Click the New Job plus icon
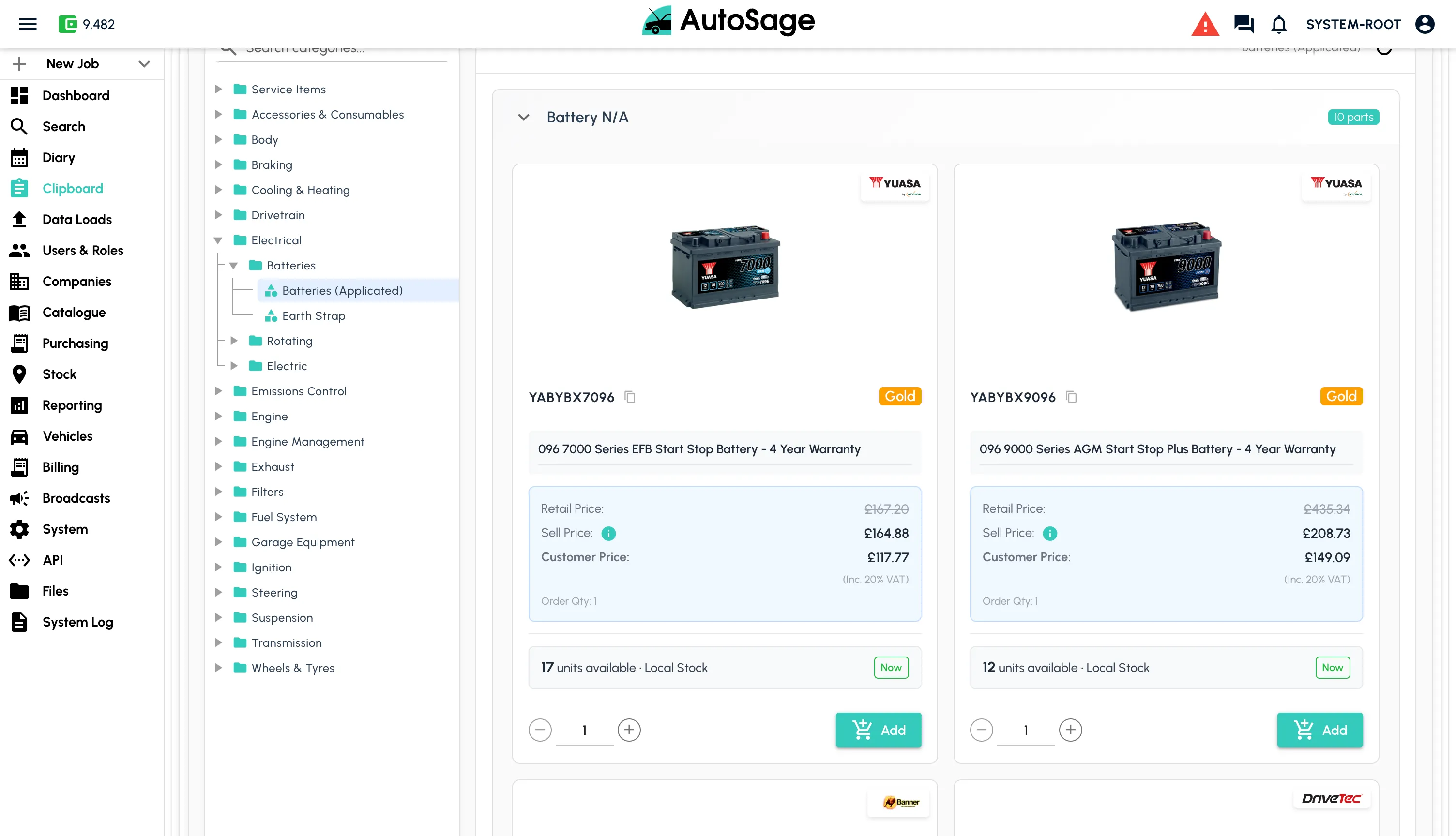 pos(19,64)
